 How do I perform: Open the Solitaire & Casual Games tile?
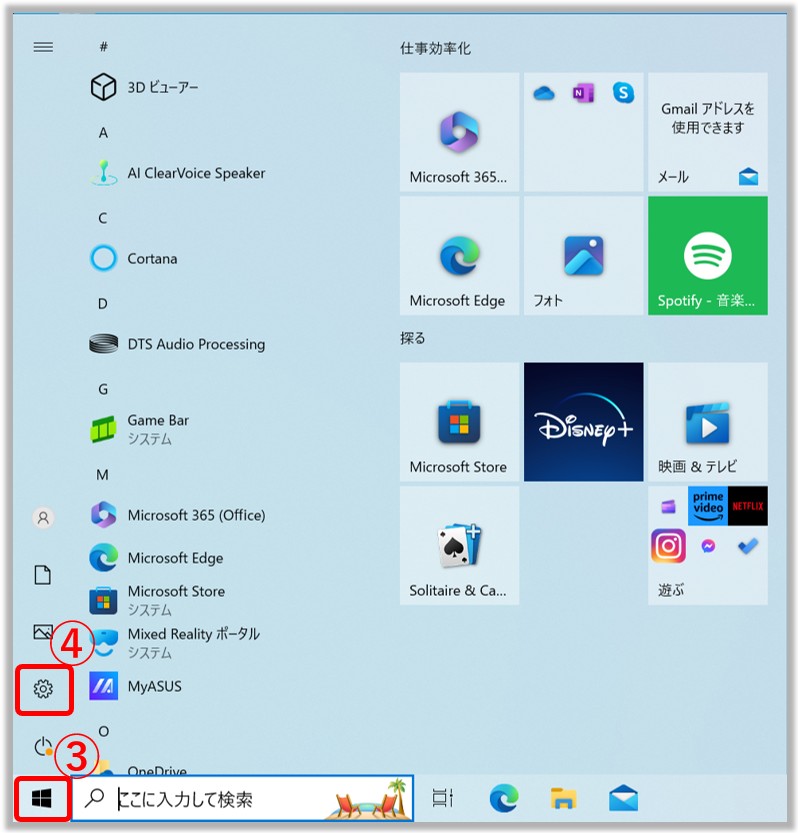460,546
